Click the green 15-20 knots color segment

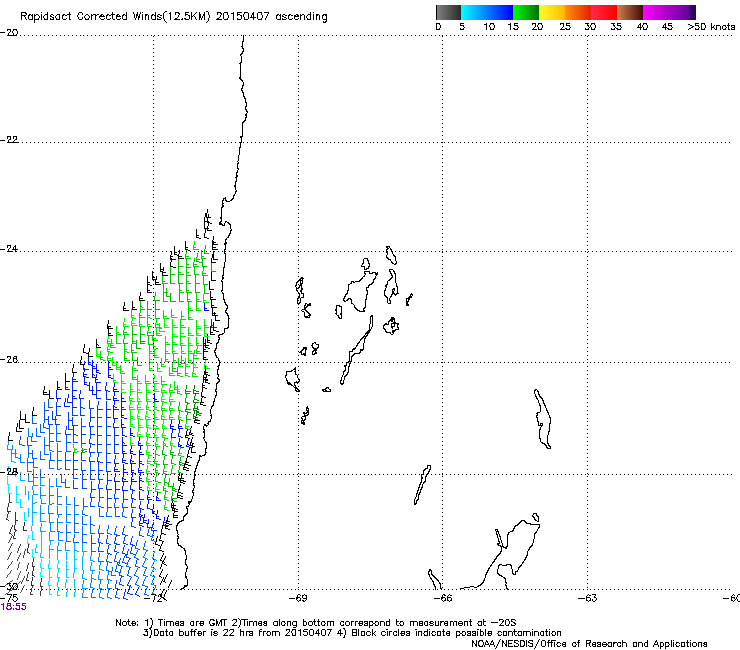526,12
